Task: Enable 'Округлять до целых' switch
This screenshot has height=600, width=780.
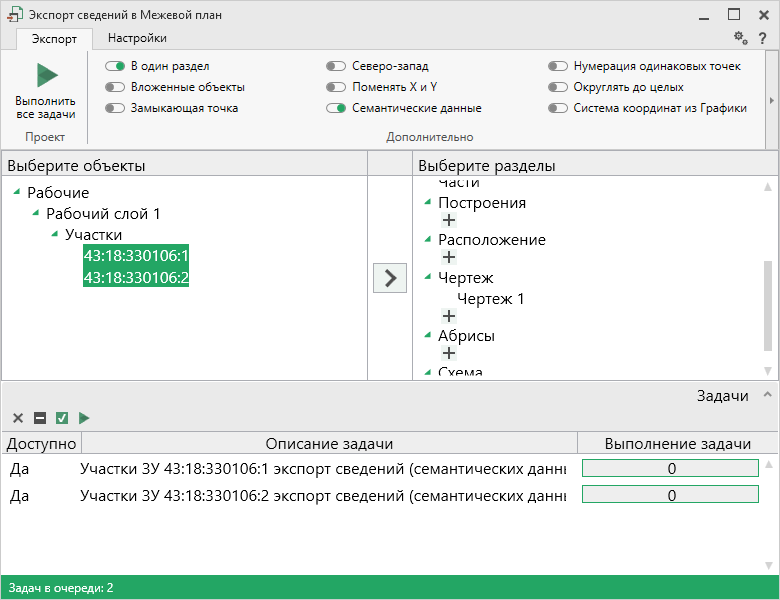Action: click(558, 87)
